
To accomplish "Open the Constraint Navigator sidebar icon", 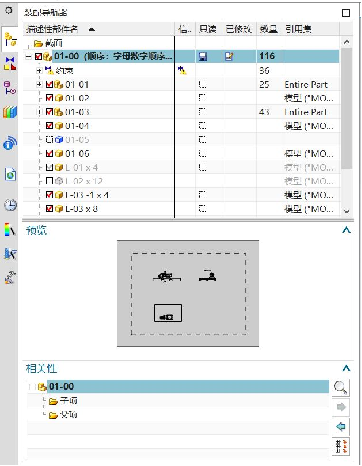I will (x=10, y=64).
